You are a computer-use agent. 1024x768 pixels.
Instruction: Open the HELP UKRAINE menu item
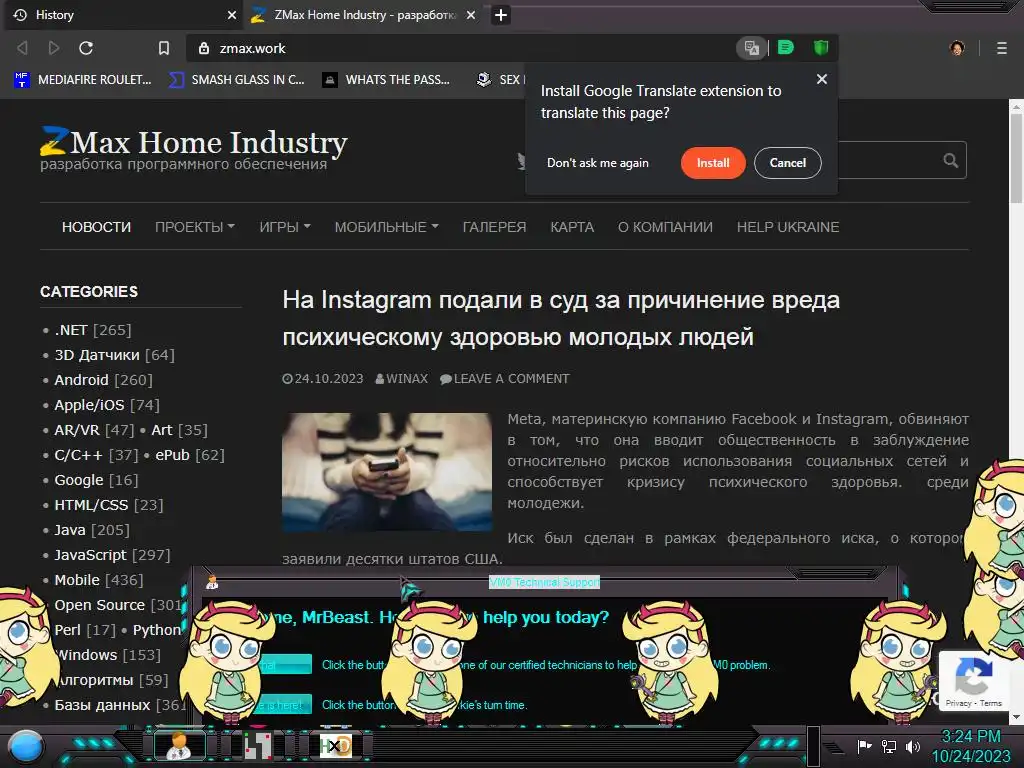788,227
